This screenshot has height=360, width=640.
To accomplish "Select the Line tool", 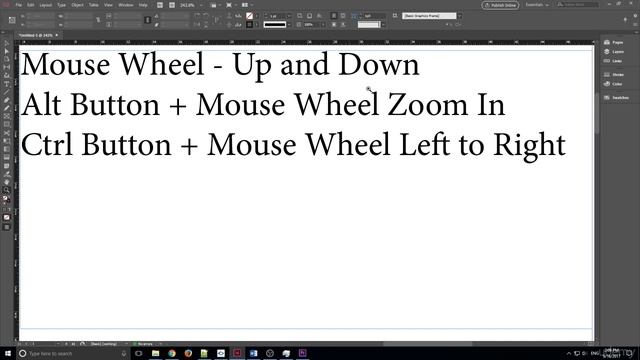I will click(7, 92).
